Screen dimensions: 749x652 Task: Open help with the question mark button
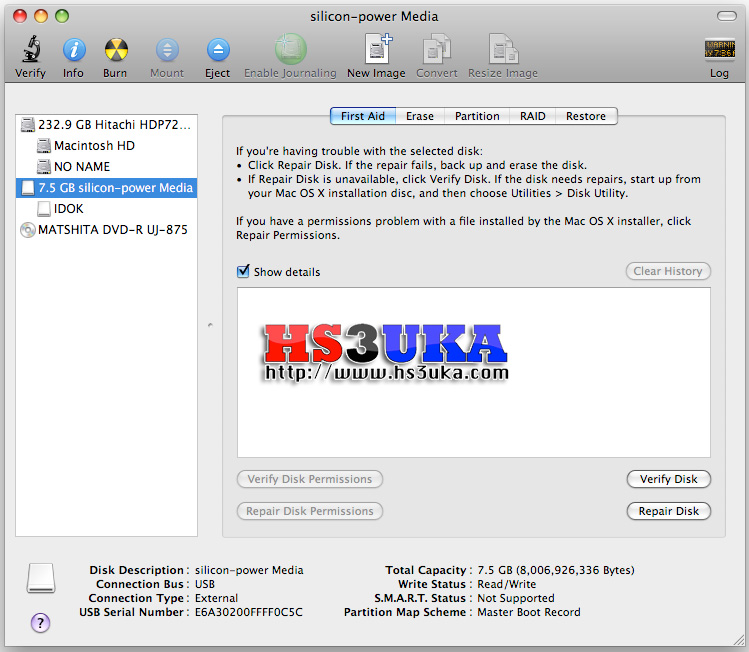click(41, 623)
